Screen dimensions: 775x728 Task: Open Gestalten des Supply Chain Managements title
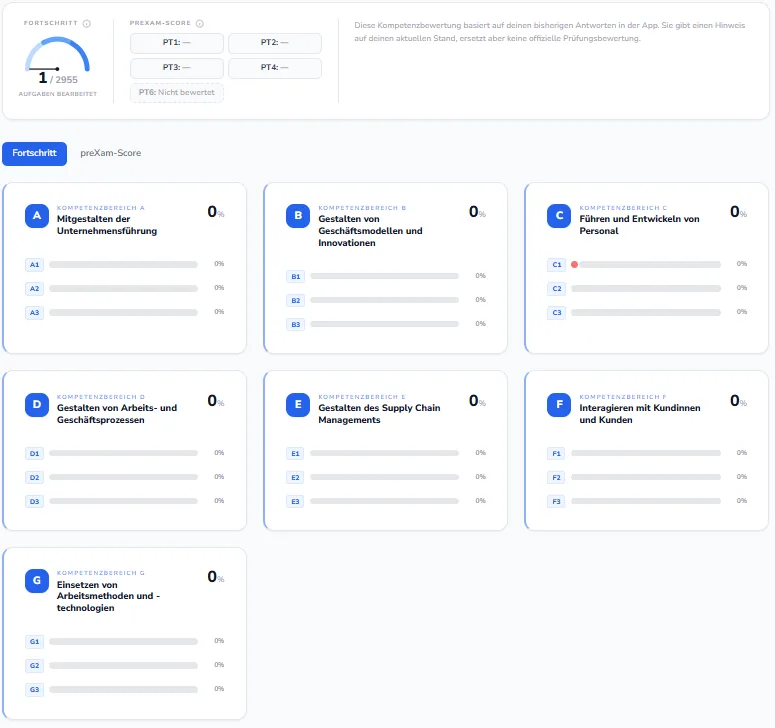(x=379, y=414)
